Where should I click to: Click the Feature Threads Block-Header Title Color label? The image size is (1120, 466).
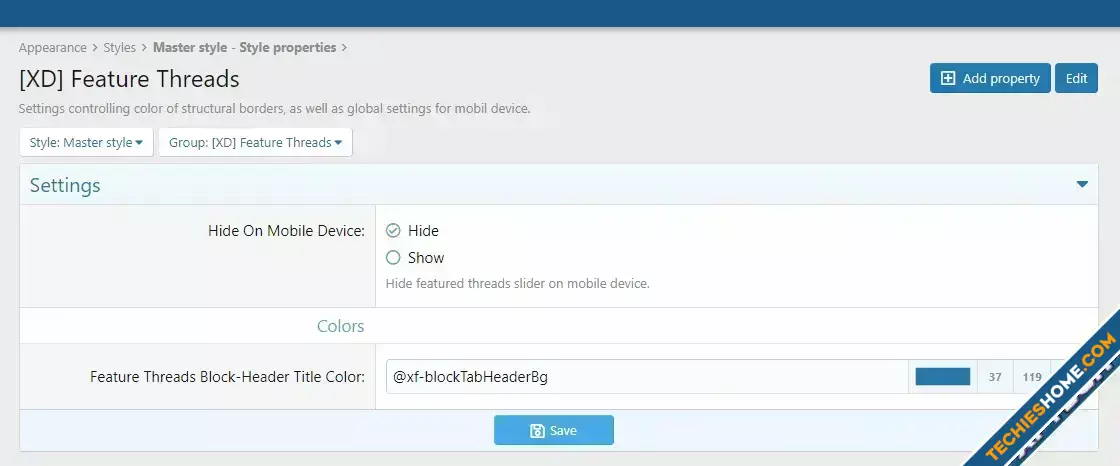[x=227, y=377]
